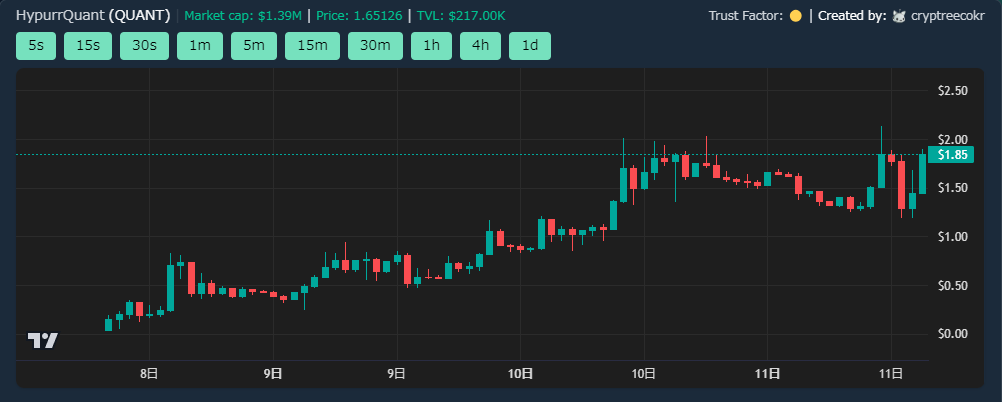Click the HypurrQuant (QUANT) title
The image size is (1002, 402).
click(93, 15)
